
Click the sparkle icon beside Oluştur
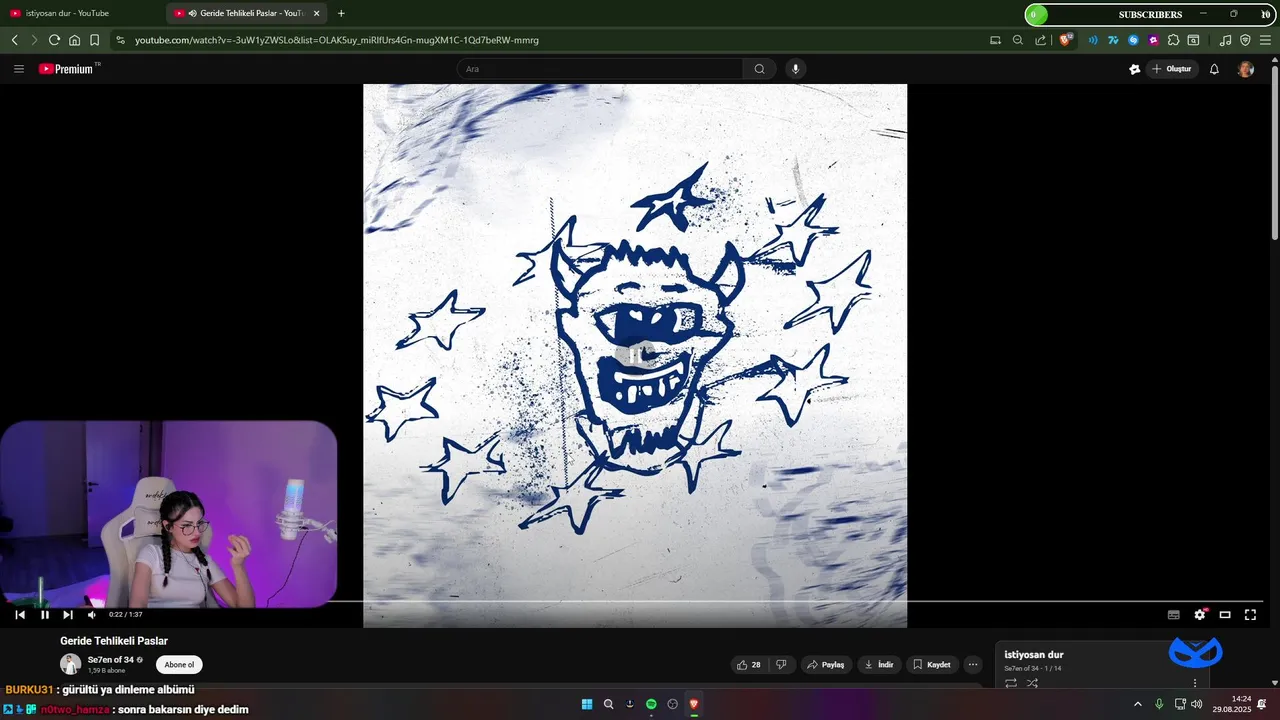[x=1134, y=69]
